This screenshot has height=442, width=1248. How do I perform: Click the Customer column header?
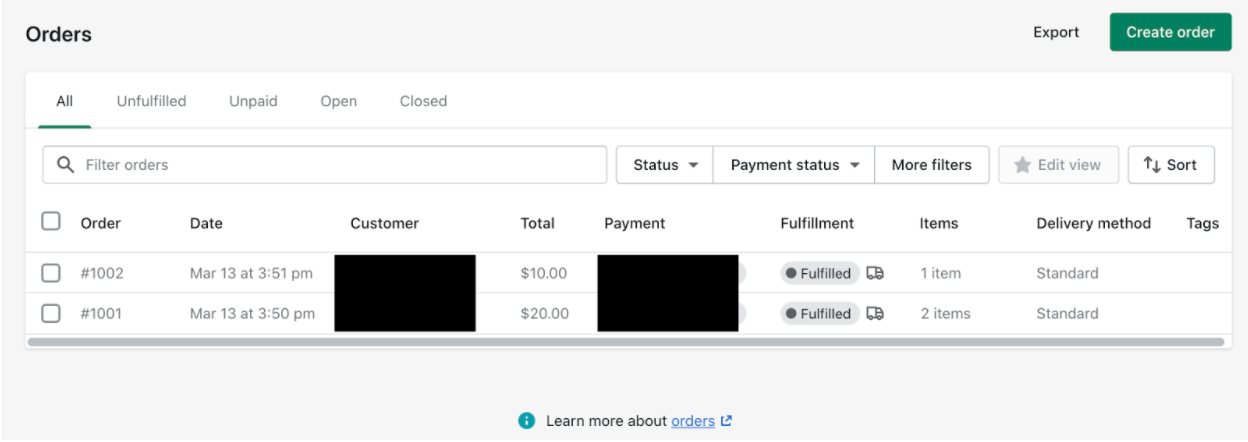(x=385, y=223)
